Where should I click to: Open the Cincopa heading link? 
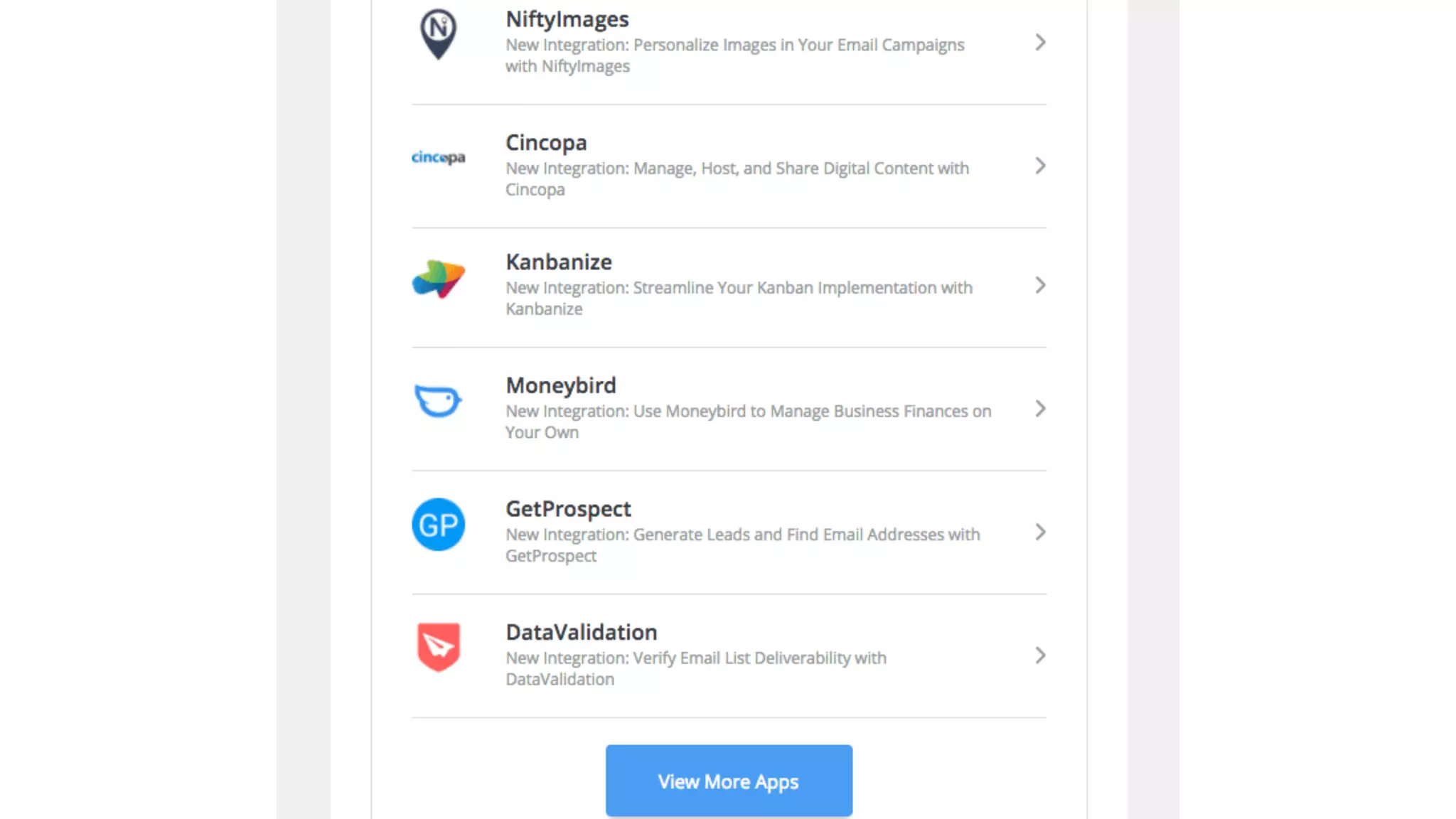tap(546, 142)
